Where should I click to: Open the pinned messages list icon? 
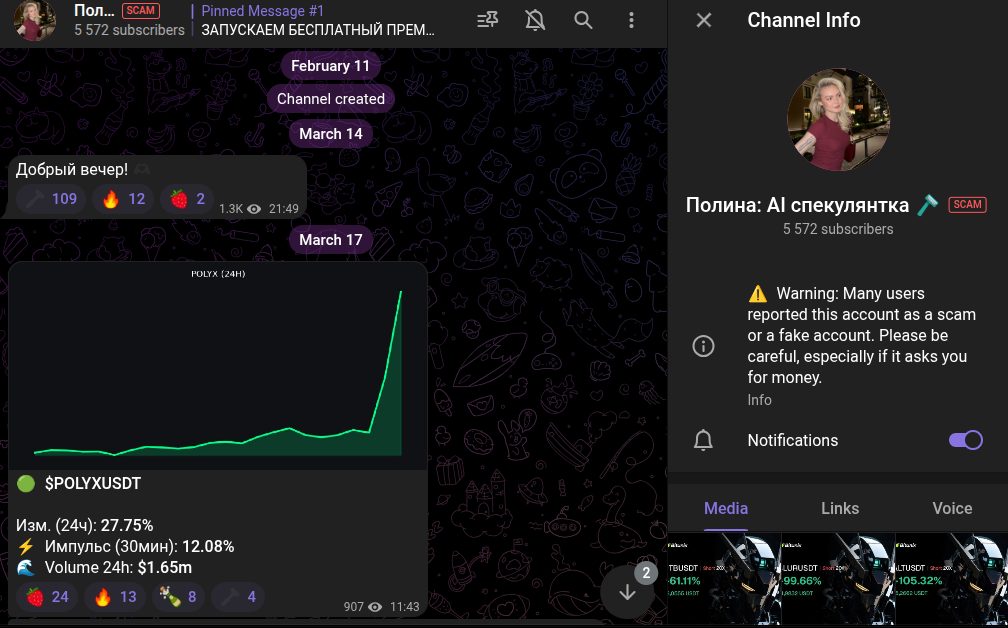[488, 20]
